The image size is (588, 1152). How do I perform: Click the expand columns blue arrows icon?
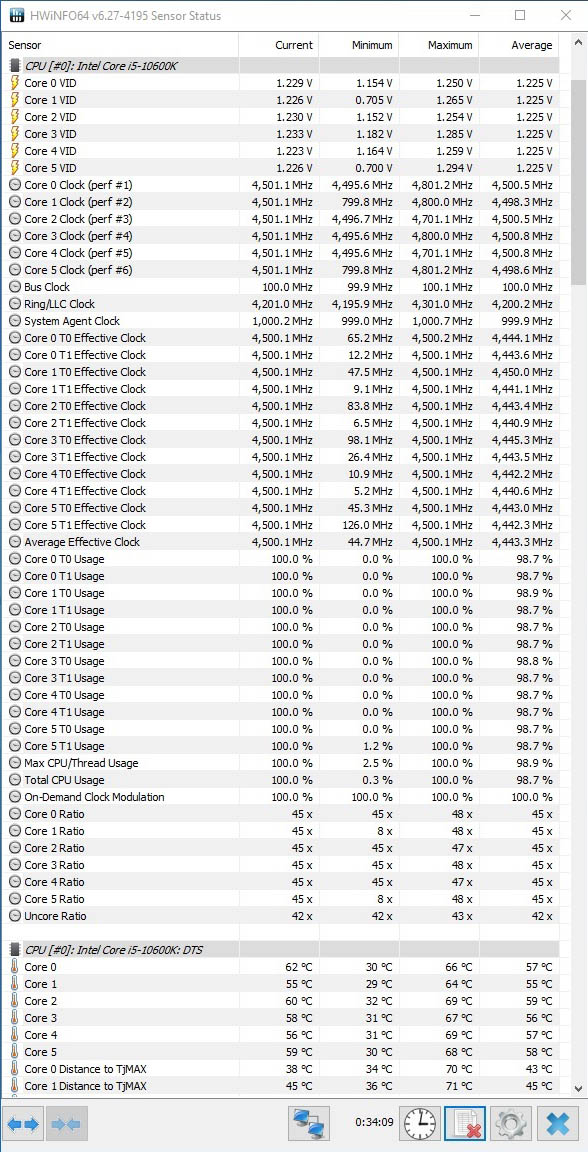(x=23, y=1124)
